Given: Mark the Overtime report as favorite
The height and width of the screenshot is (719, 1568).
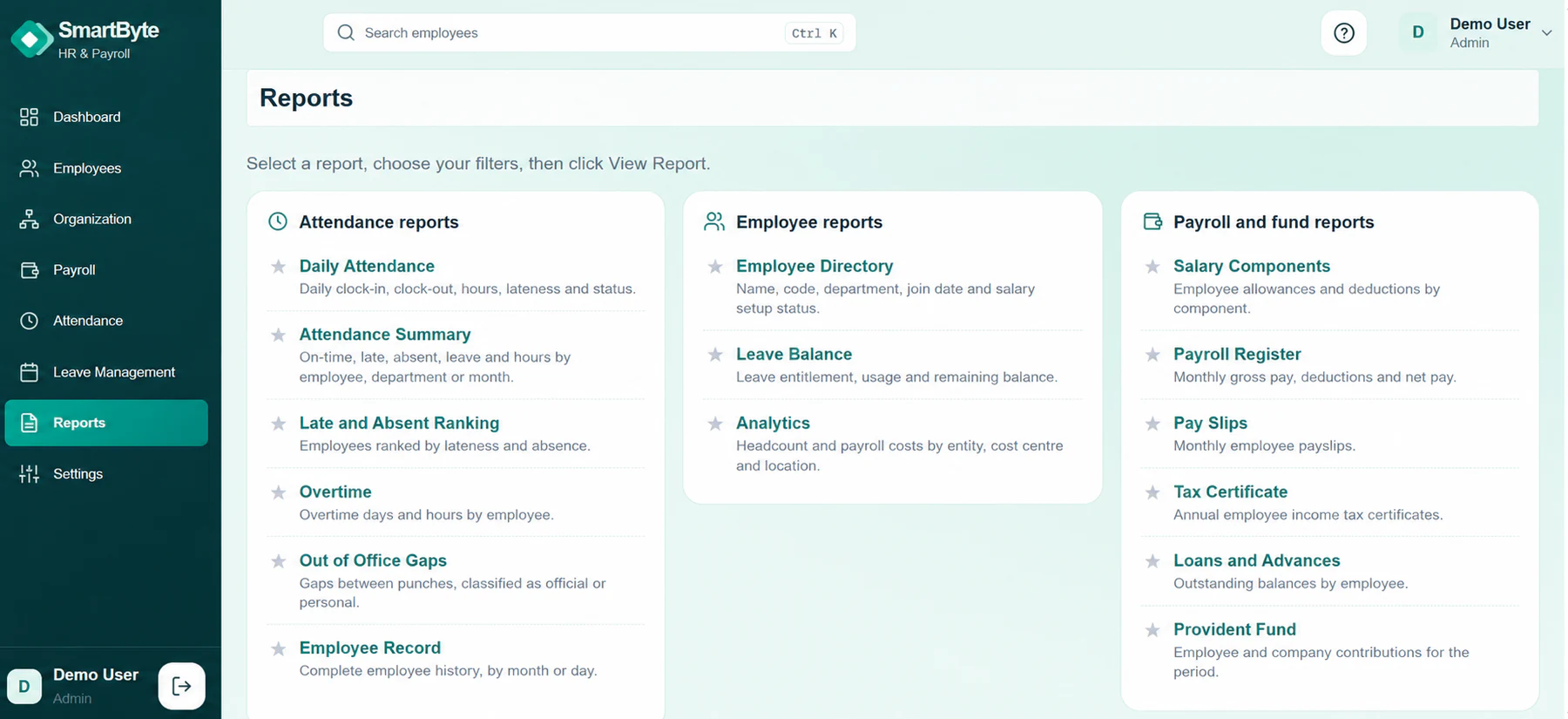Looking at the screenshot, I should 279,492.
